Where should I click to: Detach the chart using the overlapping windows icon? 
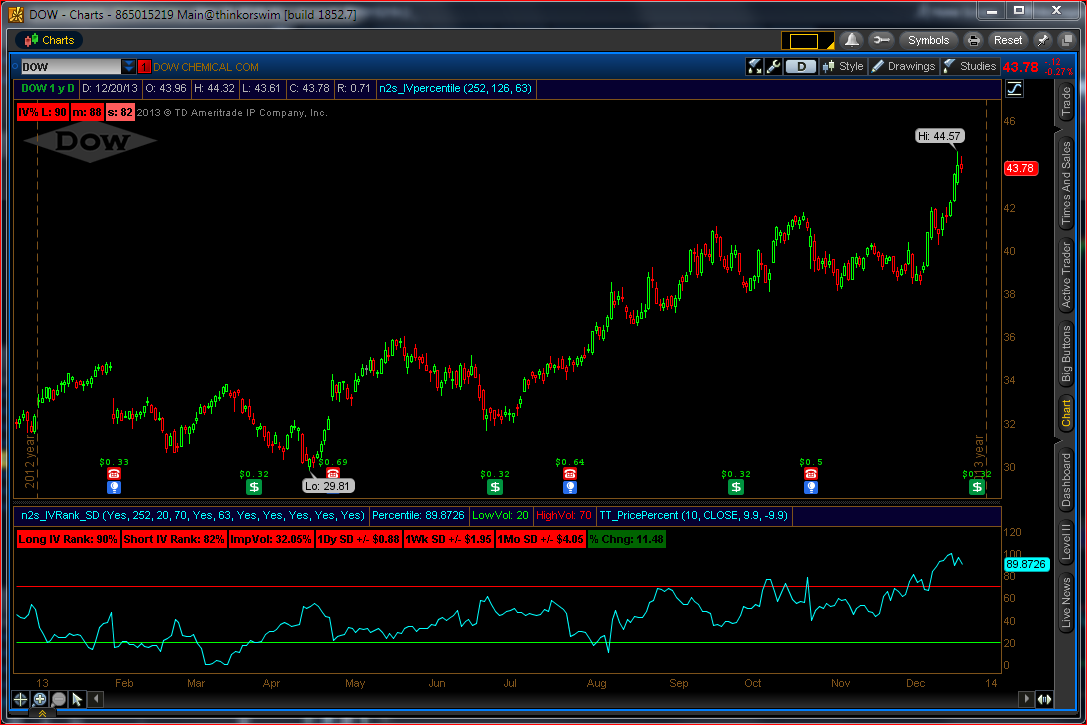[x=1068, y=40]
